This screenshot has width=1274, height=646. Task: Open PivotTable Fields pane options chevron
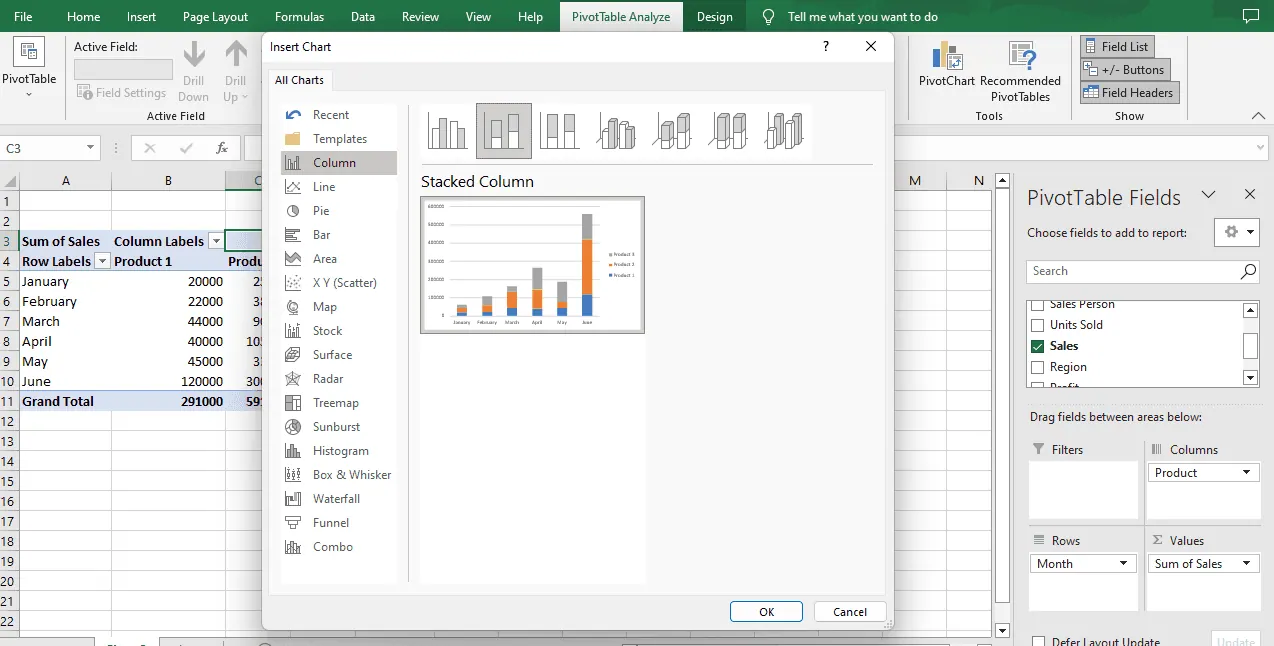pos(1208,195)
